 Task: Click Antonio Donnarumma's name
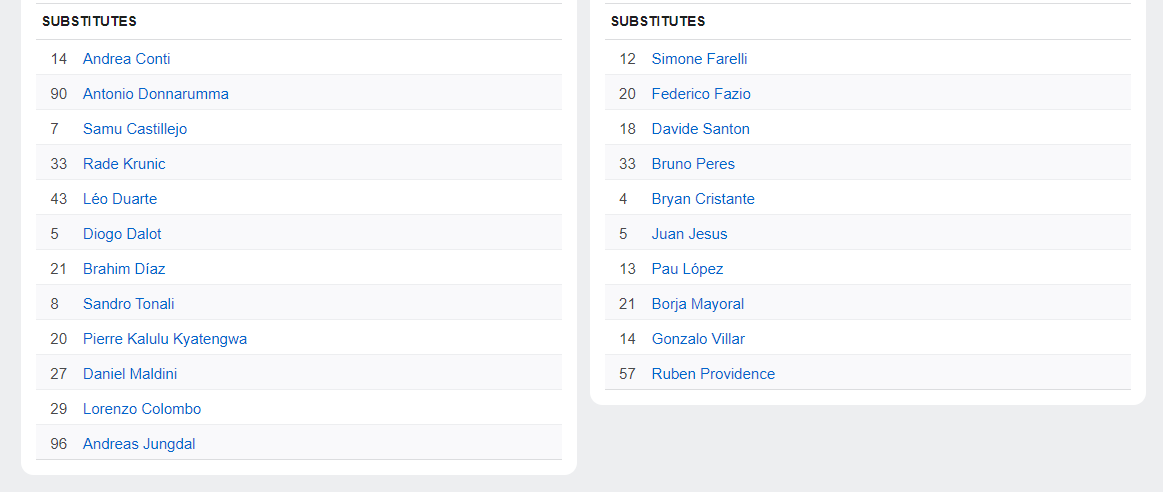(x=155, y=94)
